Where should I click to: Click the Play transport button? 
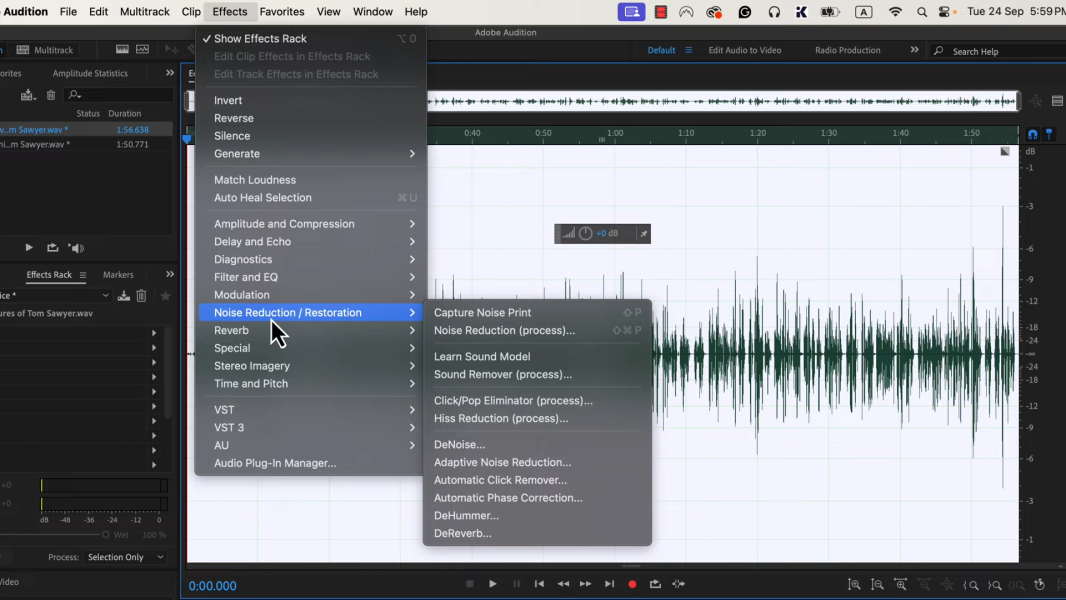tap(492, 584)
